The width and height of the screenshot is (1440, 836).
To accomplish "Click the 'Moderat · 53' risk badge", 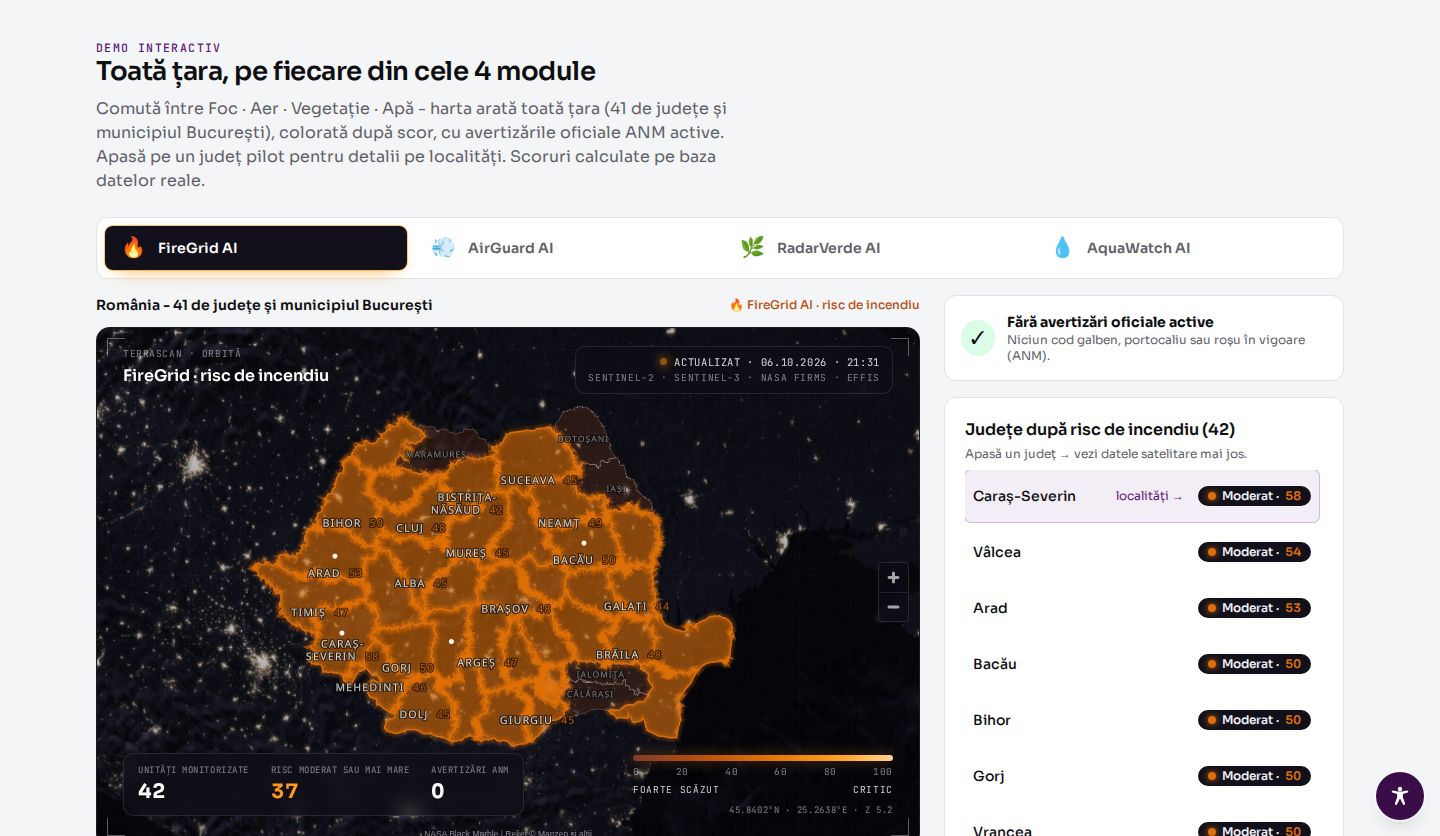I will [1254, 608].
